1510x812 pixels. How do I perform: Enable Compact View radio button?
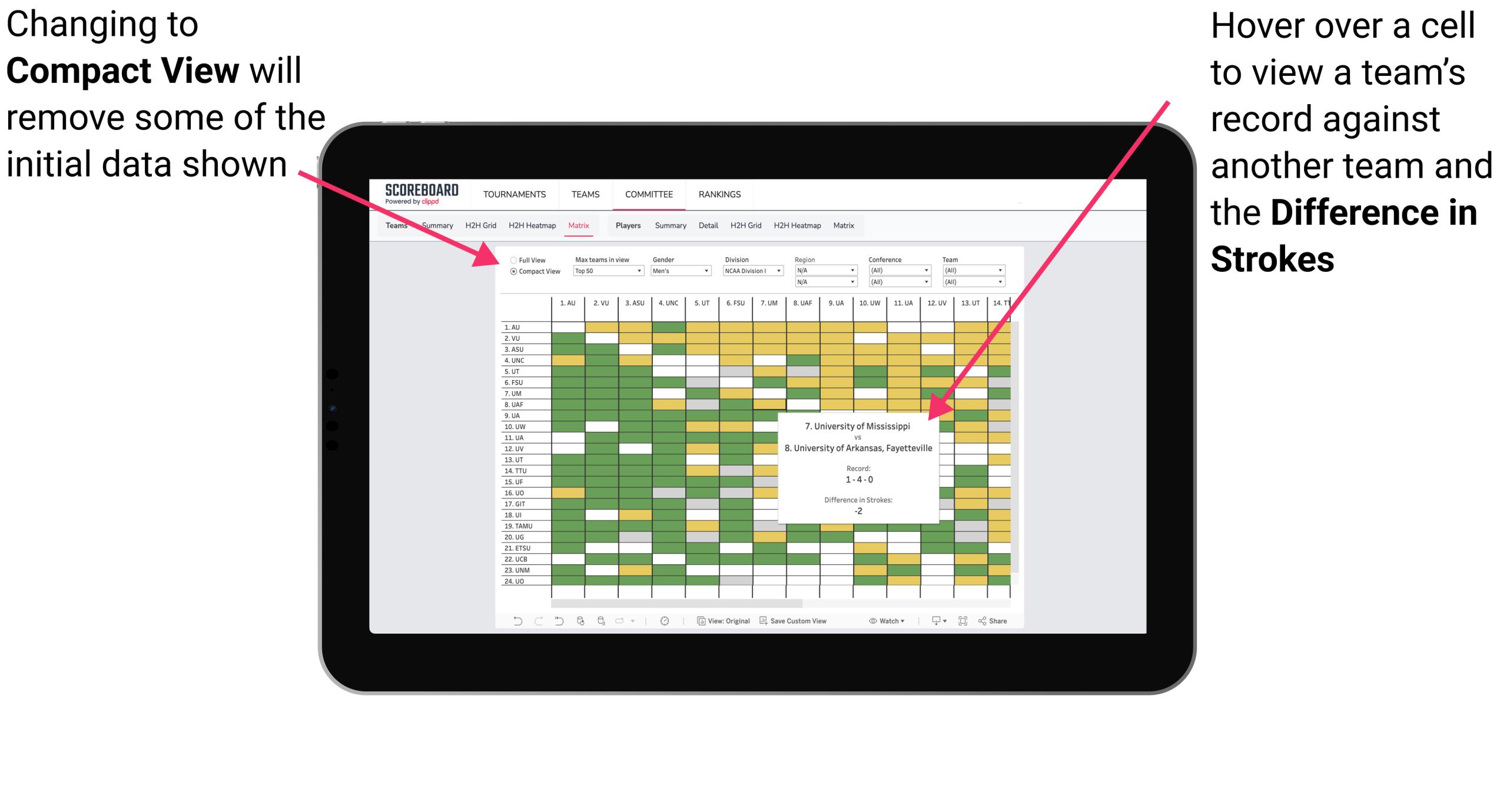pos(511,270)
